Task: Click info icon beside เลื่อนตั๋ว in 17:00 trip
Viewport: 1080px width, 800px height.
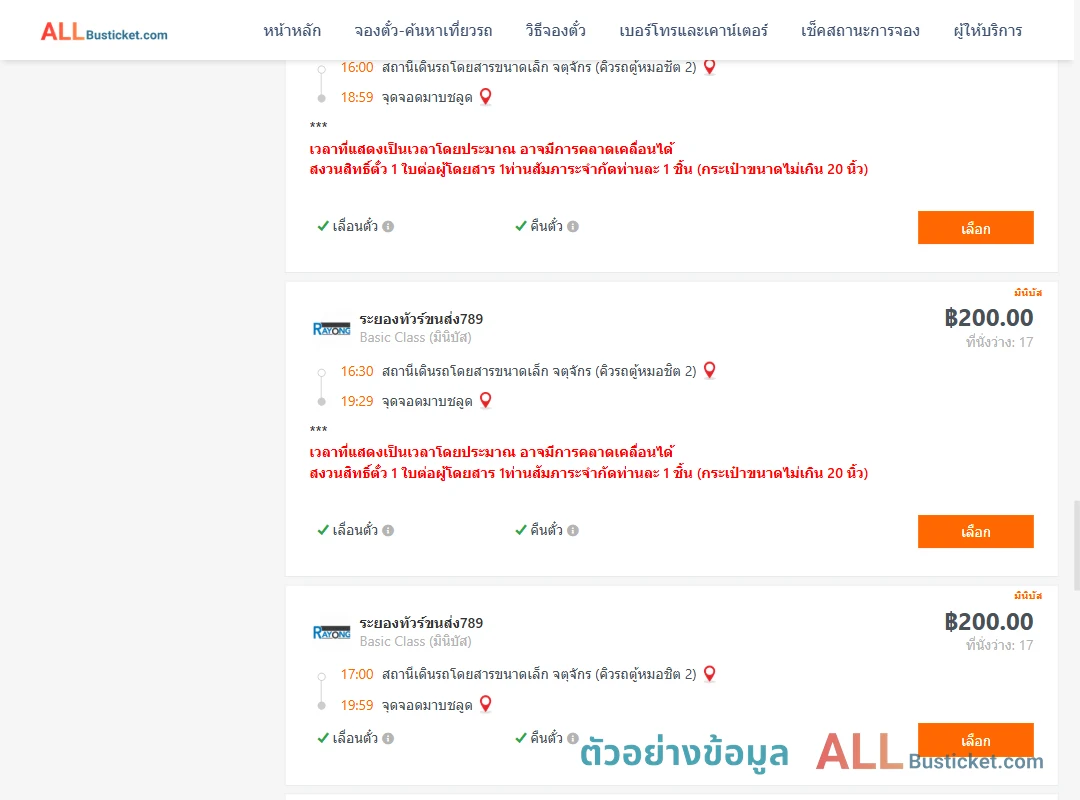Action: [388, 738]
